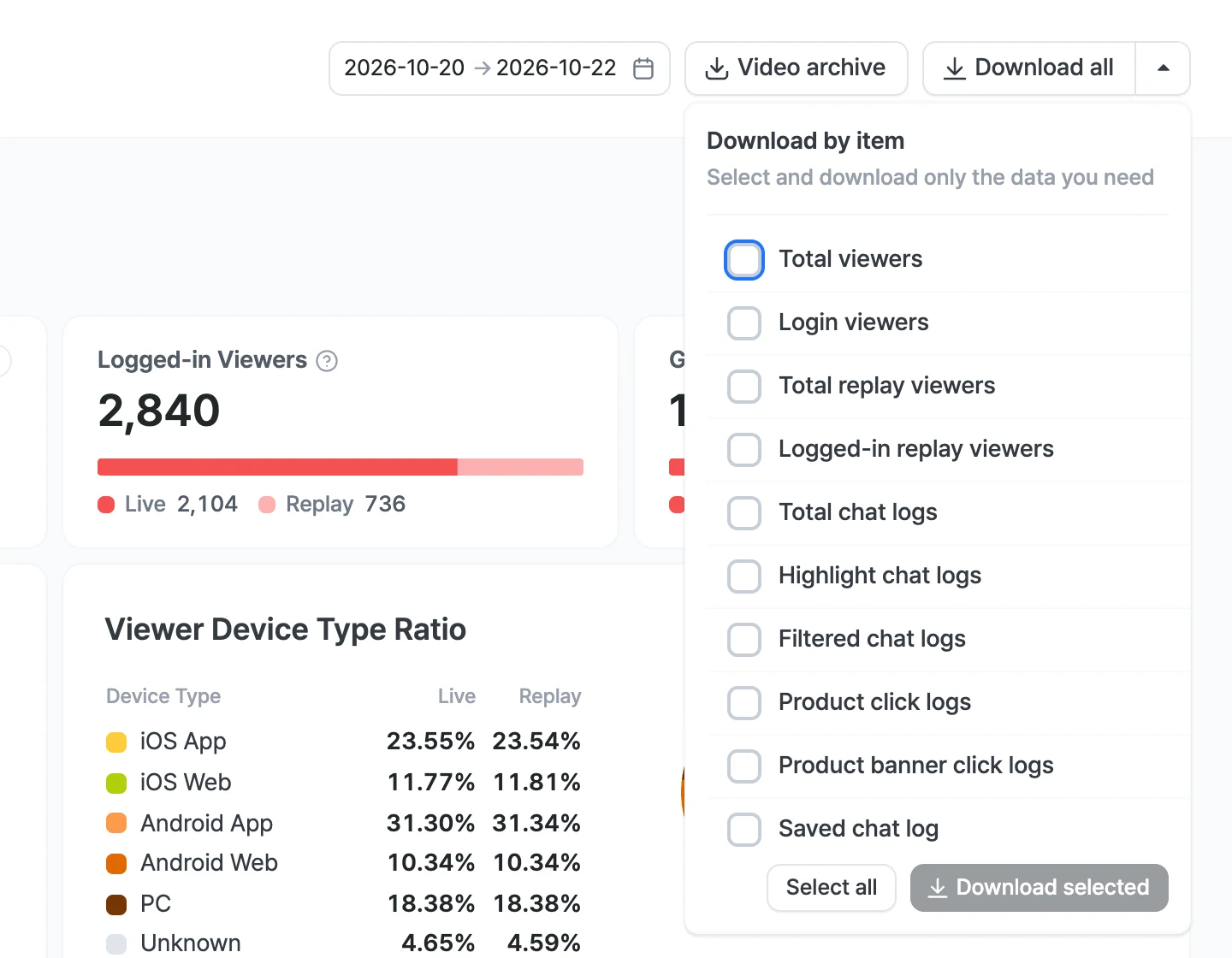Click the '18.38%' PC live value

(430, 904)
